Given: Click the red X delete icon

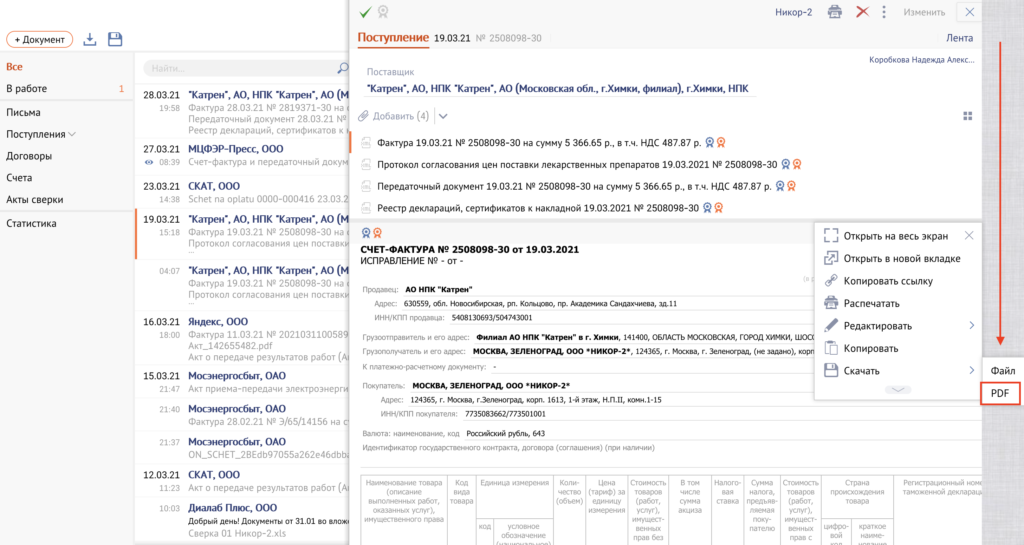Looking at the screenshot, I should point(862,12).
